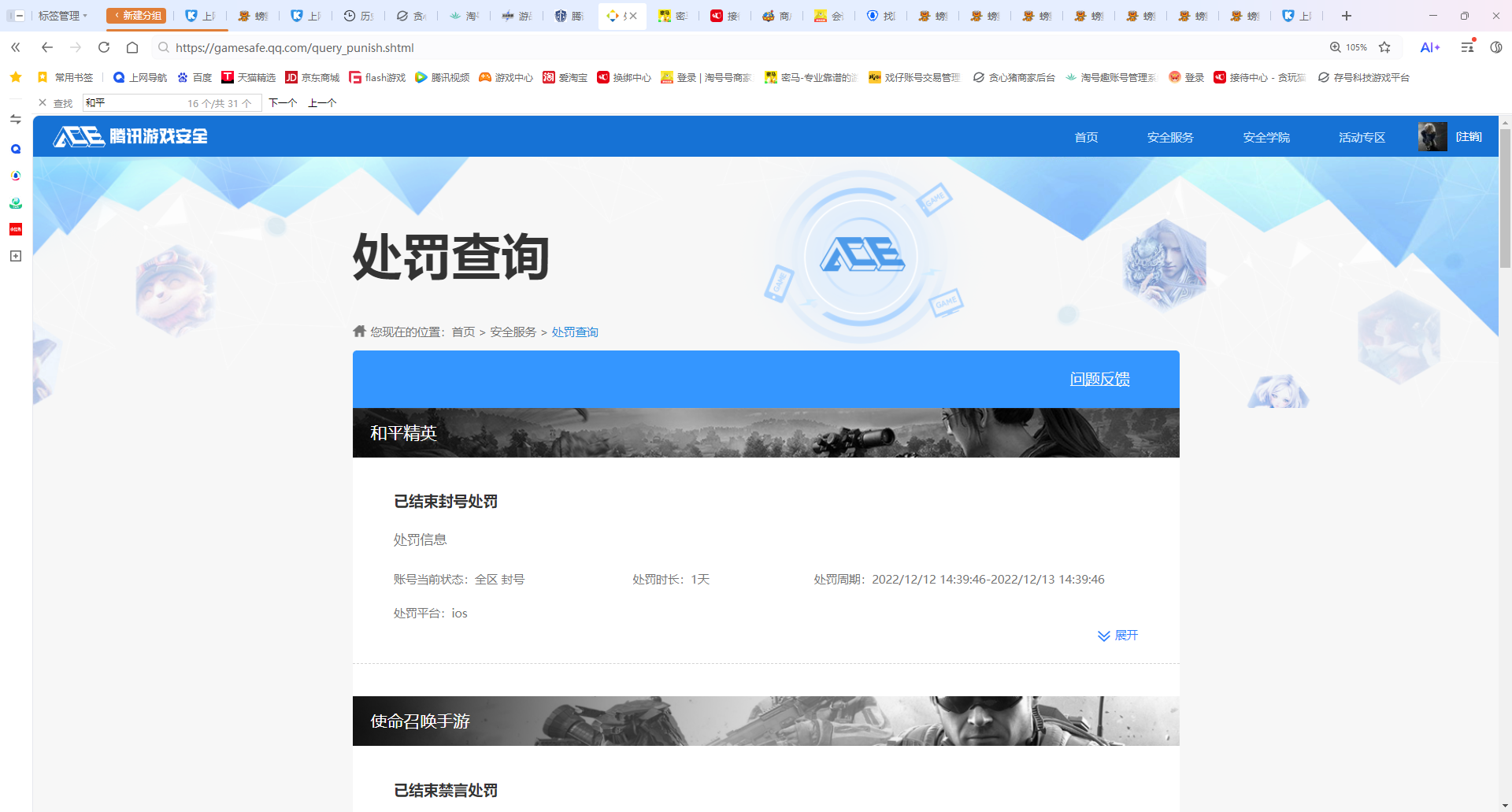The height and width of the screenshot is (812, 1512).
Task: Open the reading list icon near the address bar
Action: (x=1466, y=47)
